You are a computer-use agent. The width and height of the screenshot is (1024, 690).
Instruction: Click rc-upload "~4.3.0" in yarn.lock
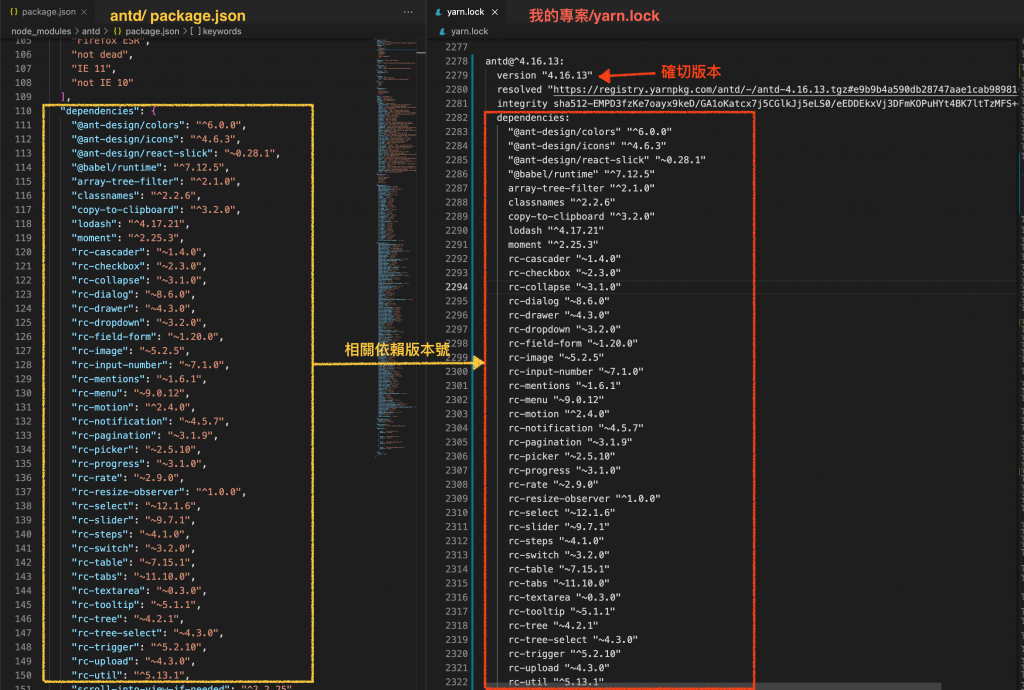(x=559, y=668)
